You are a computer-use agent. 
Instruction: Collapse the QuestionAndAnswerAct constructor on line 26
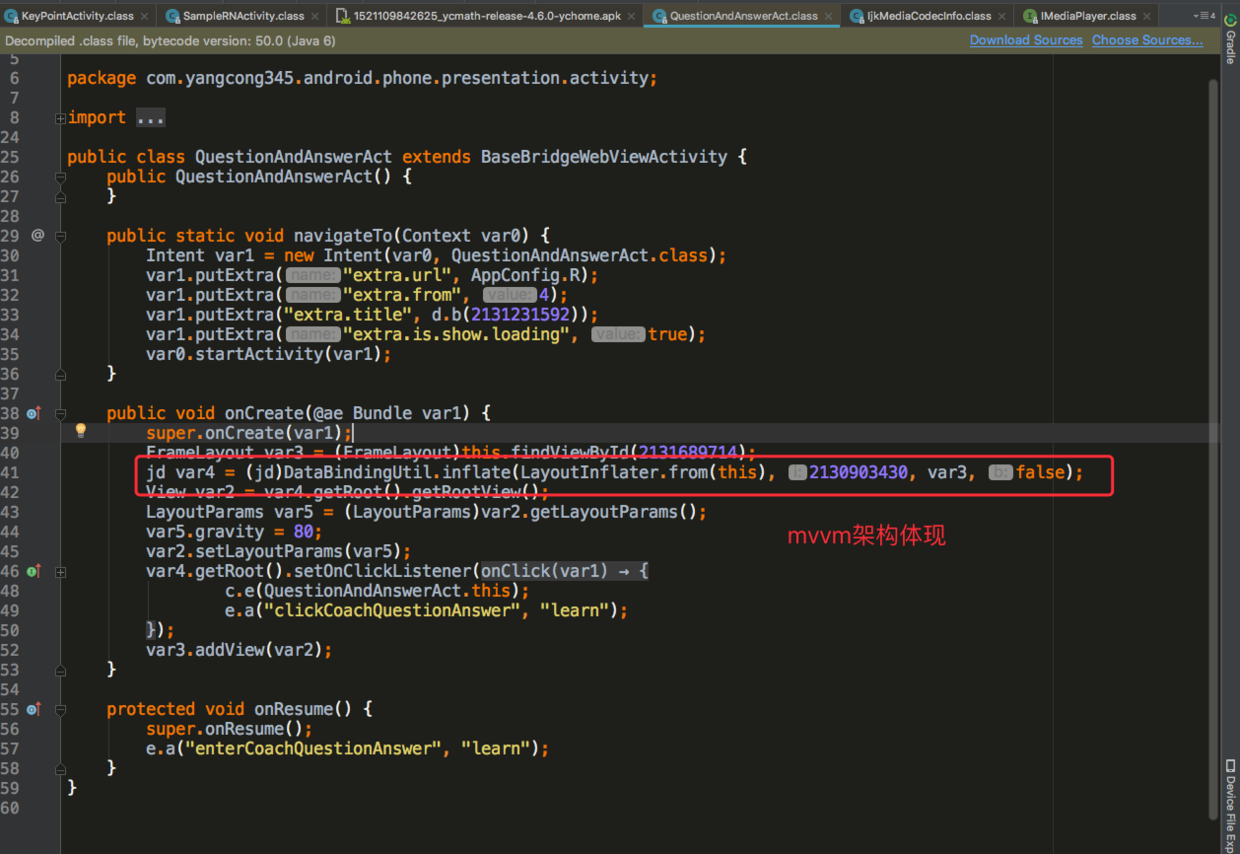(x=61, y=177)
